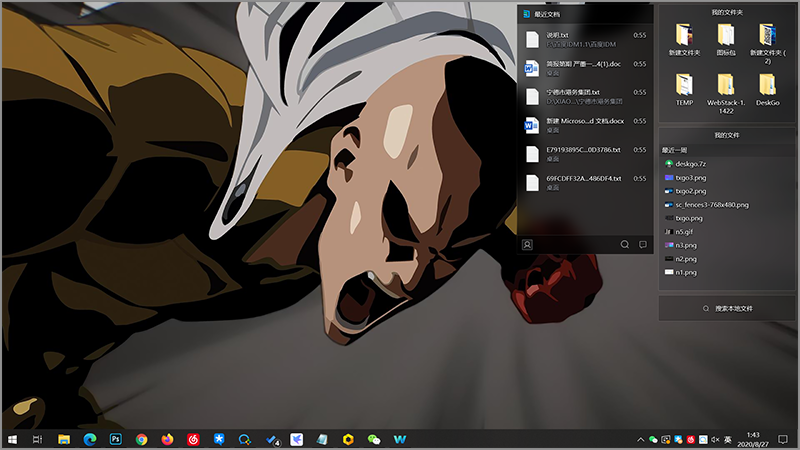Click the search icon in recent documents panel
The image size is (800, 450).
click(x=625, y=244)
